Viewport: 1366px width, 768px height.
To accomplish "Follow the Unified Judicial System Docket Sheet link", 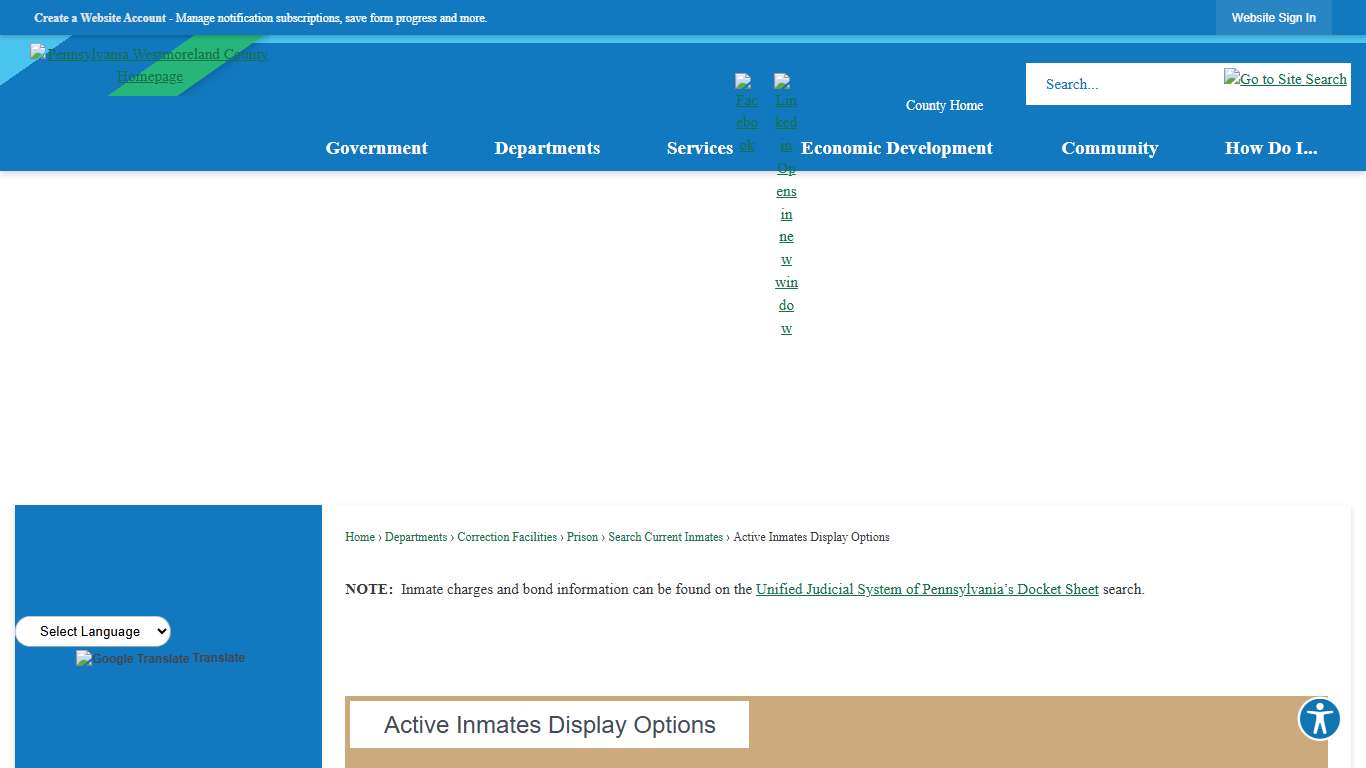I will click(x=926, y=589).
